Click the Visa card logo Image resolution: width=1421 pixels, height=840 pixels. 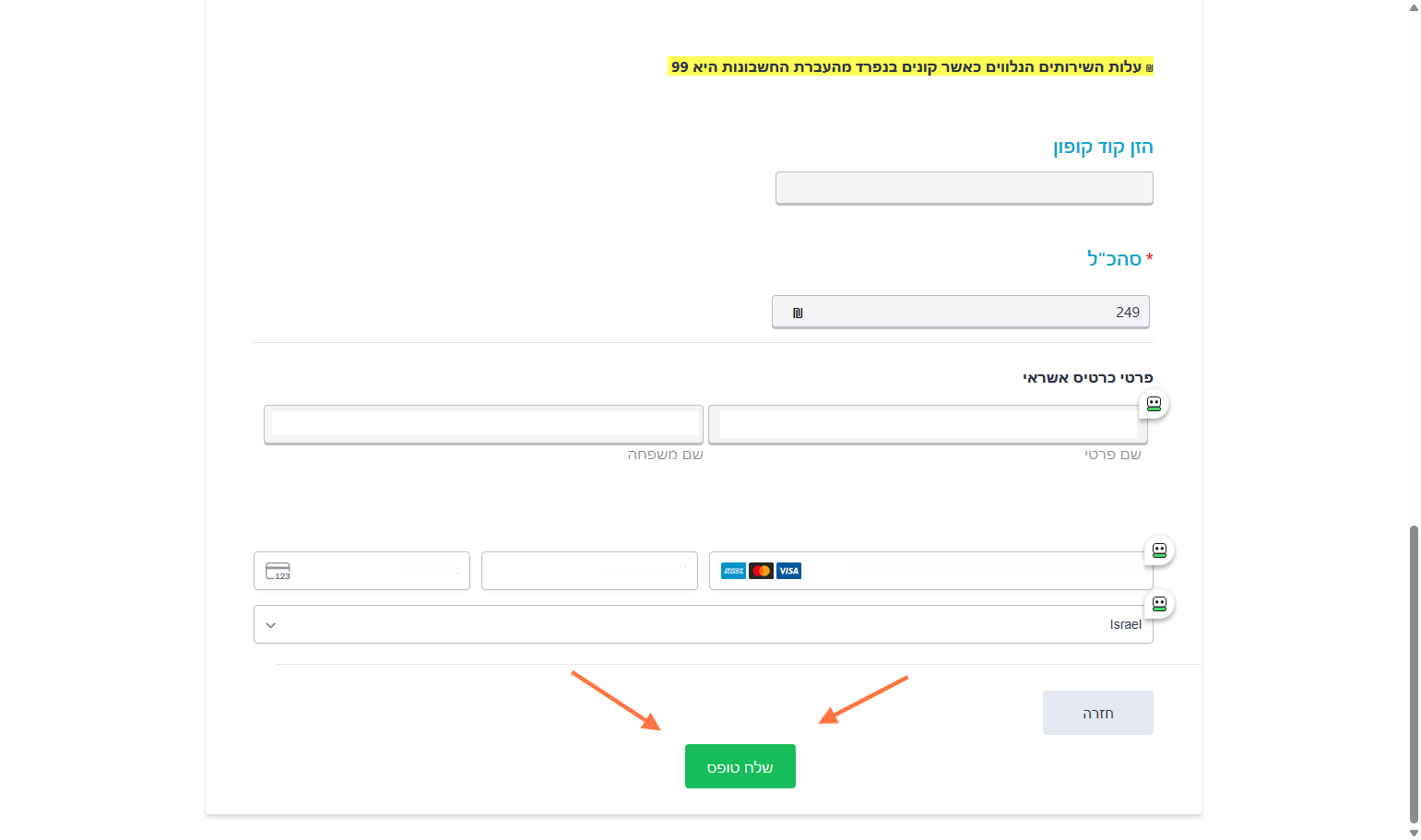point(788,571)
